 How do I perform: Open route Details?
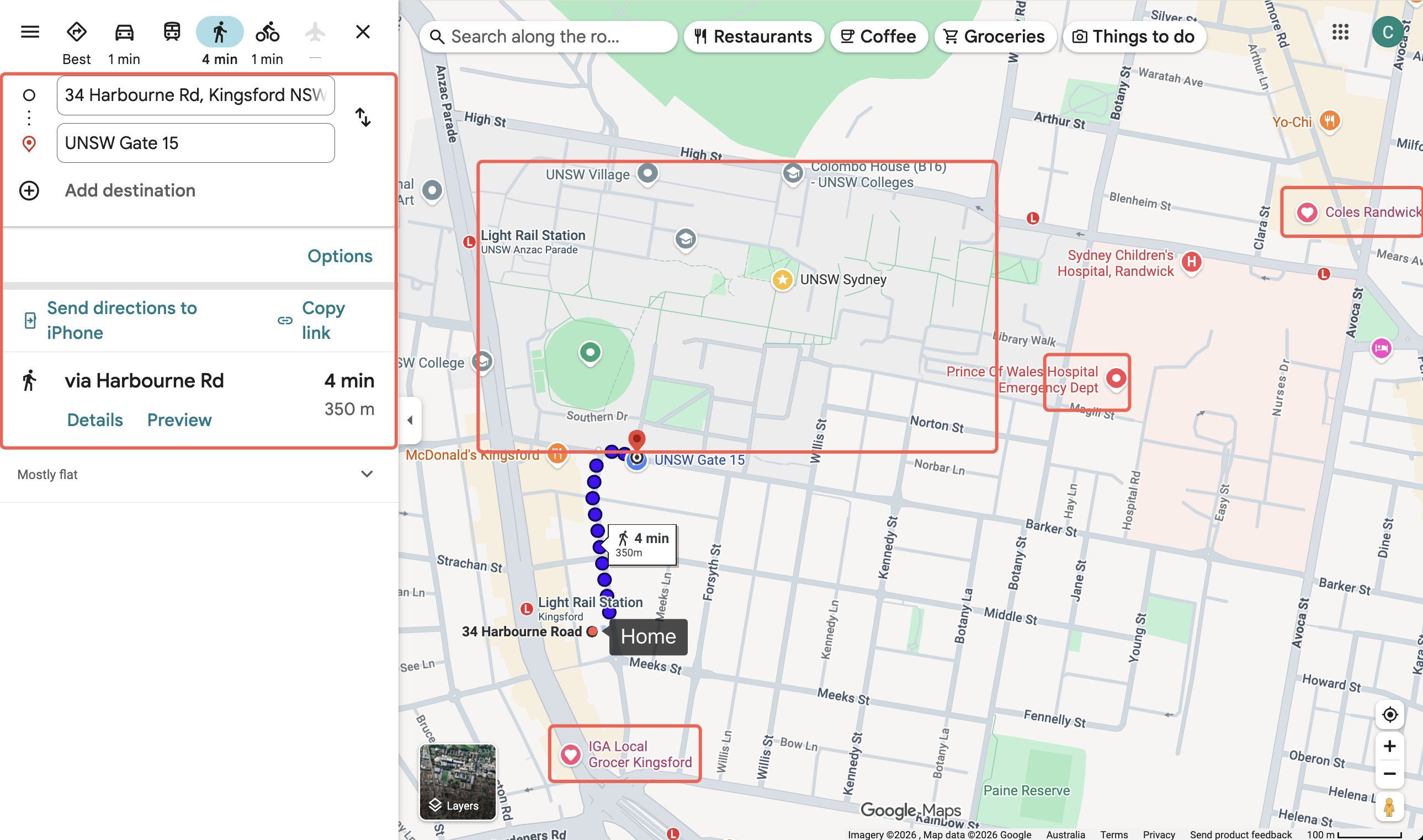94,420
